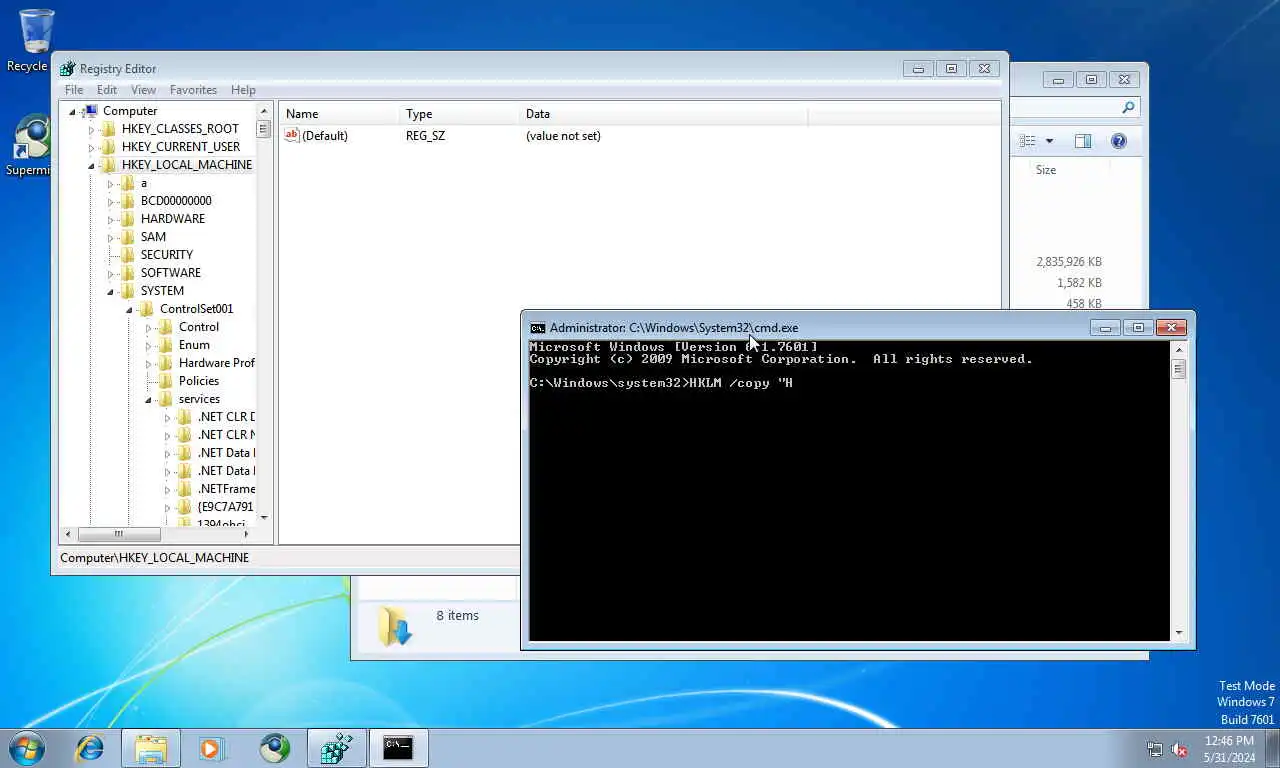Collapse the SYSTEM key
Screen dimensions: 1280x768
click(110, 291)
